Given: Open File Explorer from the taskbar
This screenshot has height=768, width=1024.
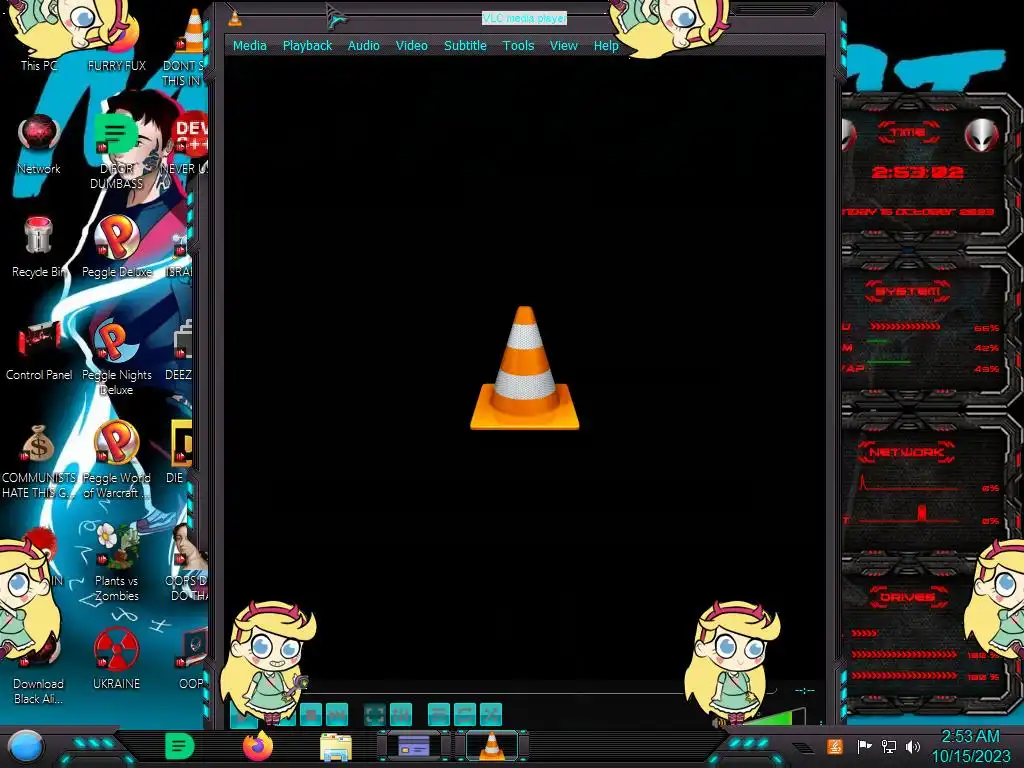Looking at the screenshot, I should 336,746.
